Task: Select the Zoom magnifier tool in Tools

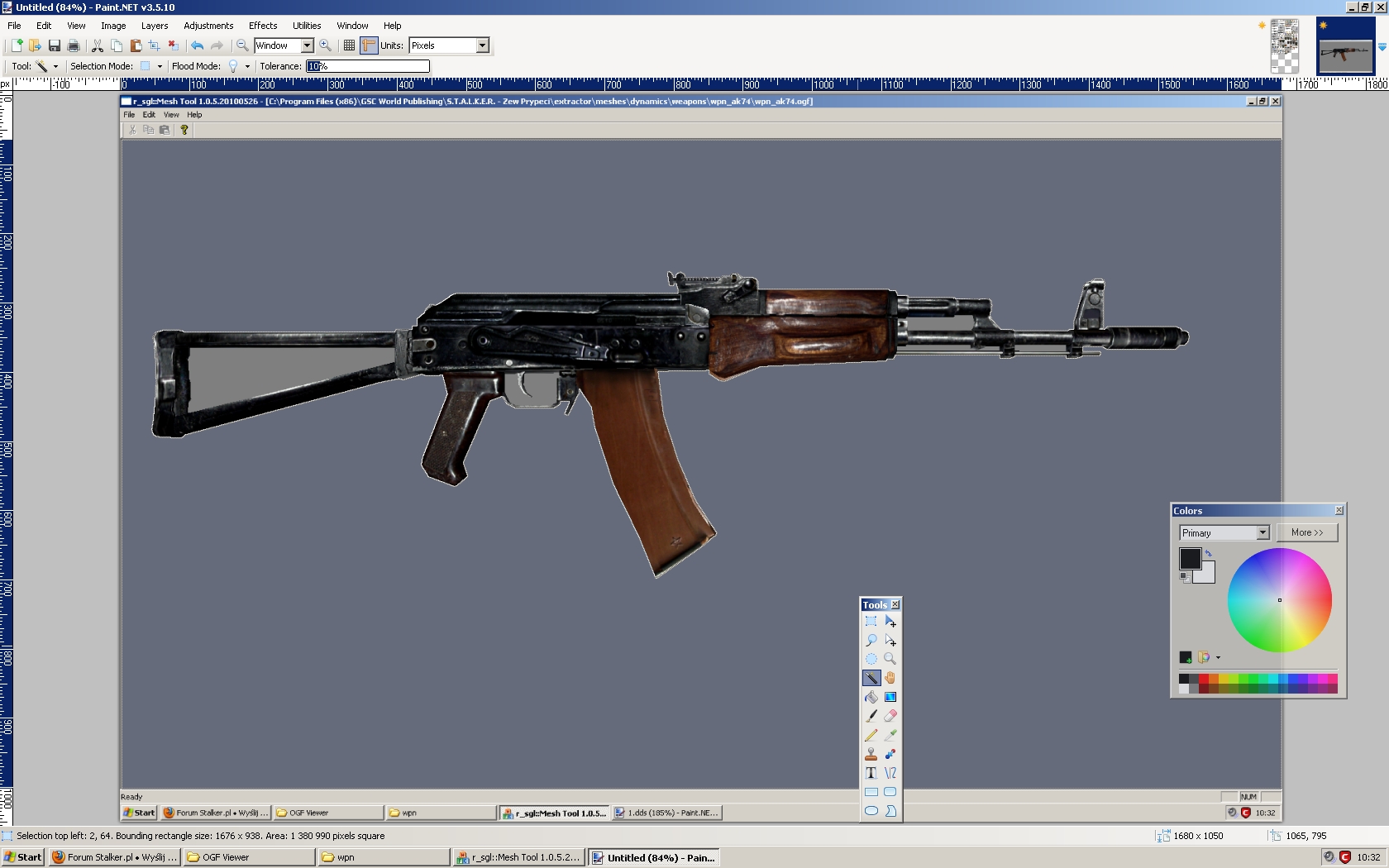Action: click(890, 659)
